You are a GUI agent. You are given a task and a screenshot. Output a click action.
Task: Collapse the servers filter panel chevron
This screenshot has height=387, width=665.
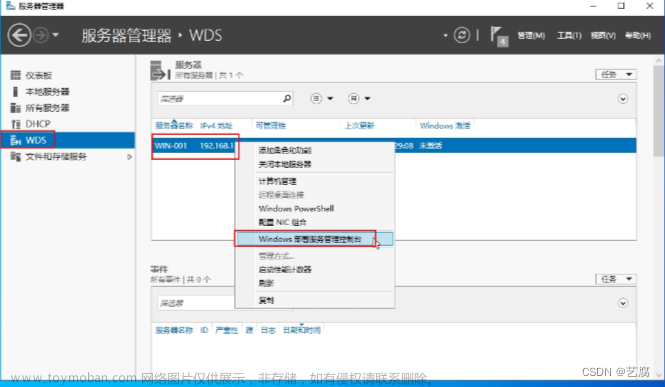pos(623,99)
